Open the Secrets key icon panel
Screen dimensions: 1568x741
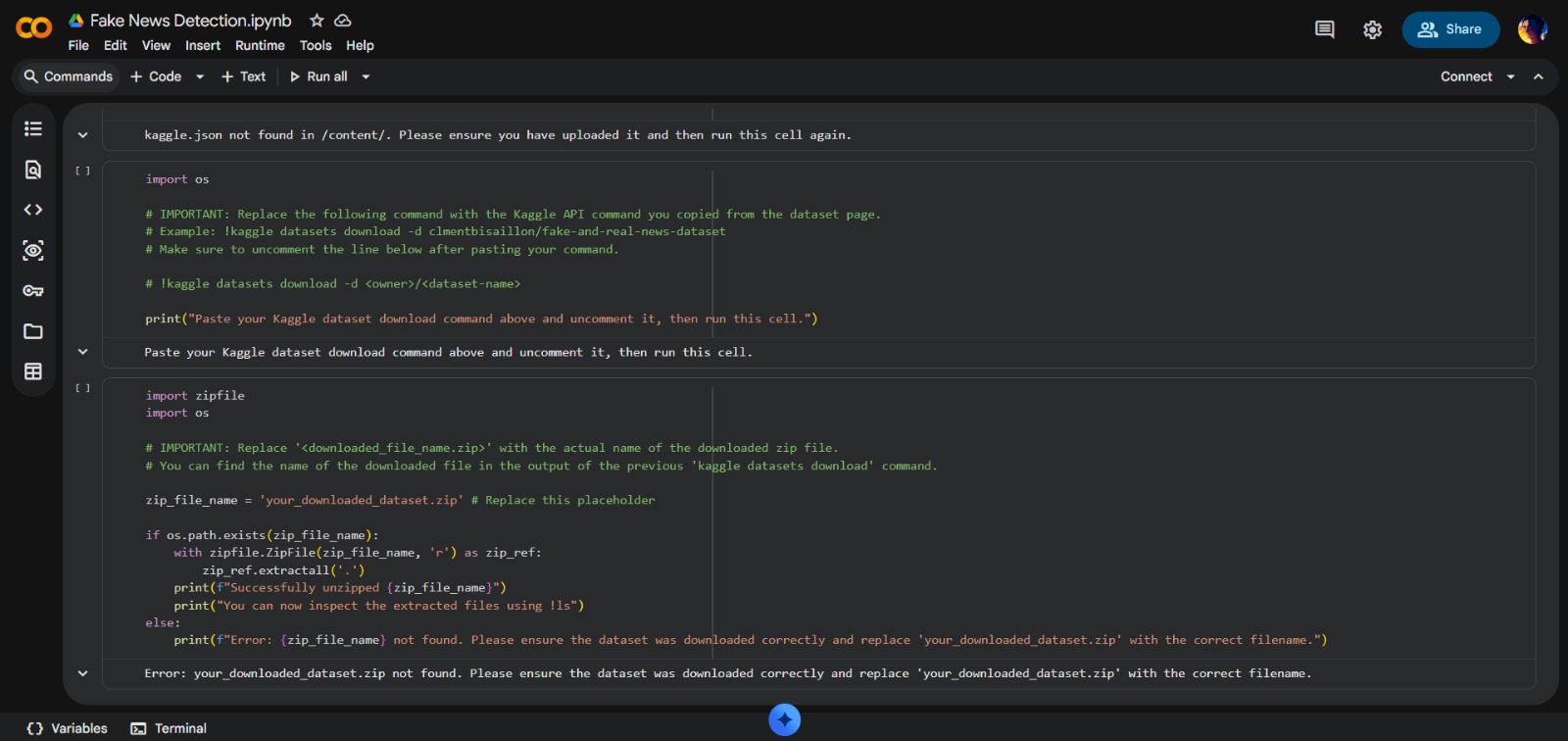(33, 291)
